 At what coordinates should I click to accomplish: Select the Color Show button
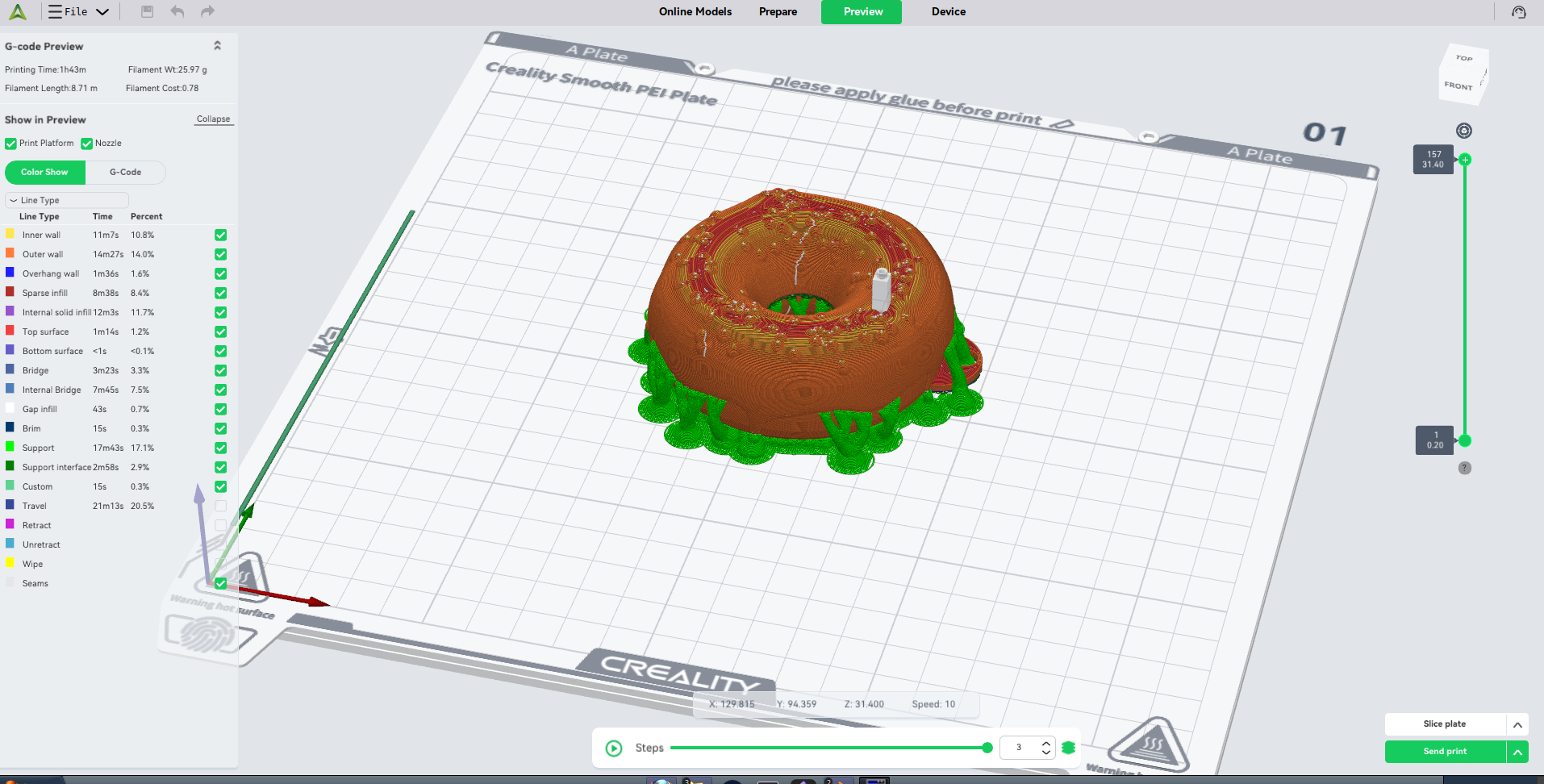coord(45,172)
